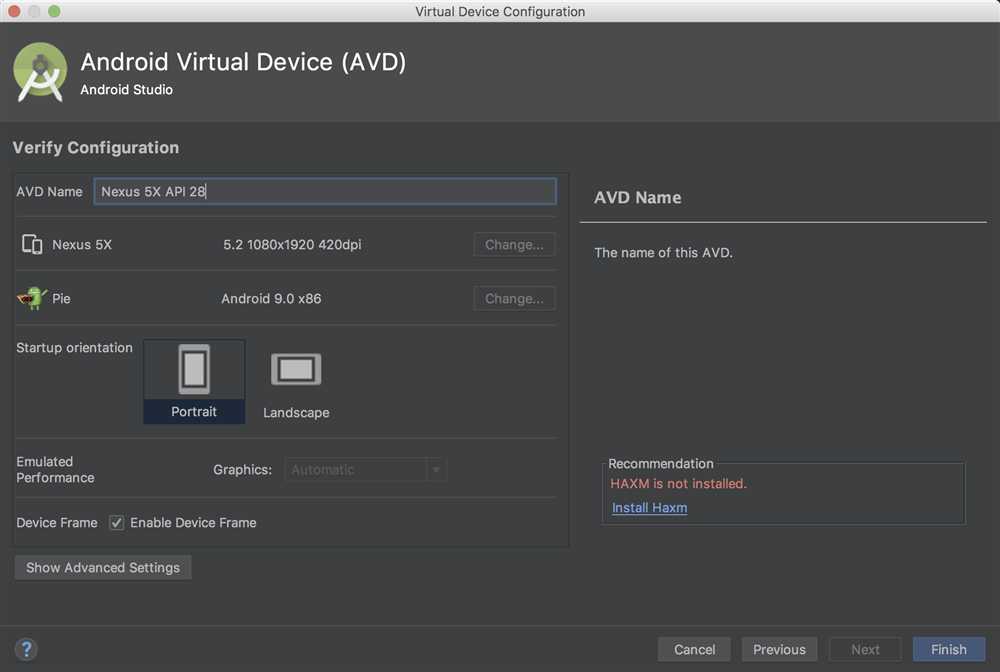This screenshot has height=672, width=1000.
Task: Click the 'Startup orientation' label
Action: (75, 347)
